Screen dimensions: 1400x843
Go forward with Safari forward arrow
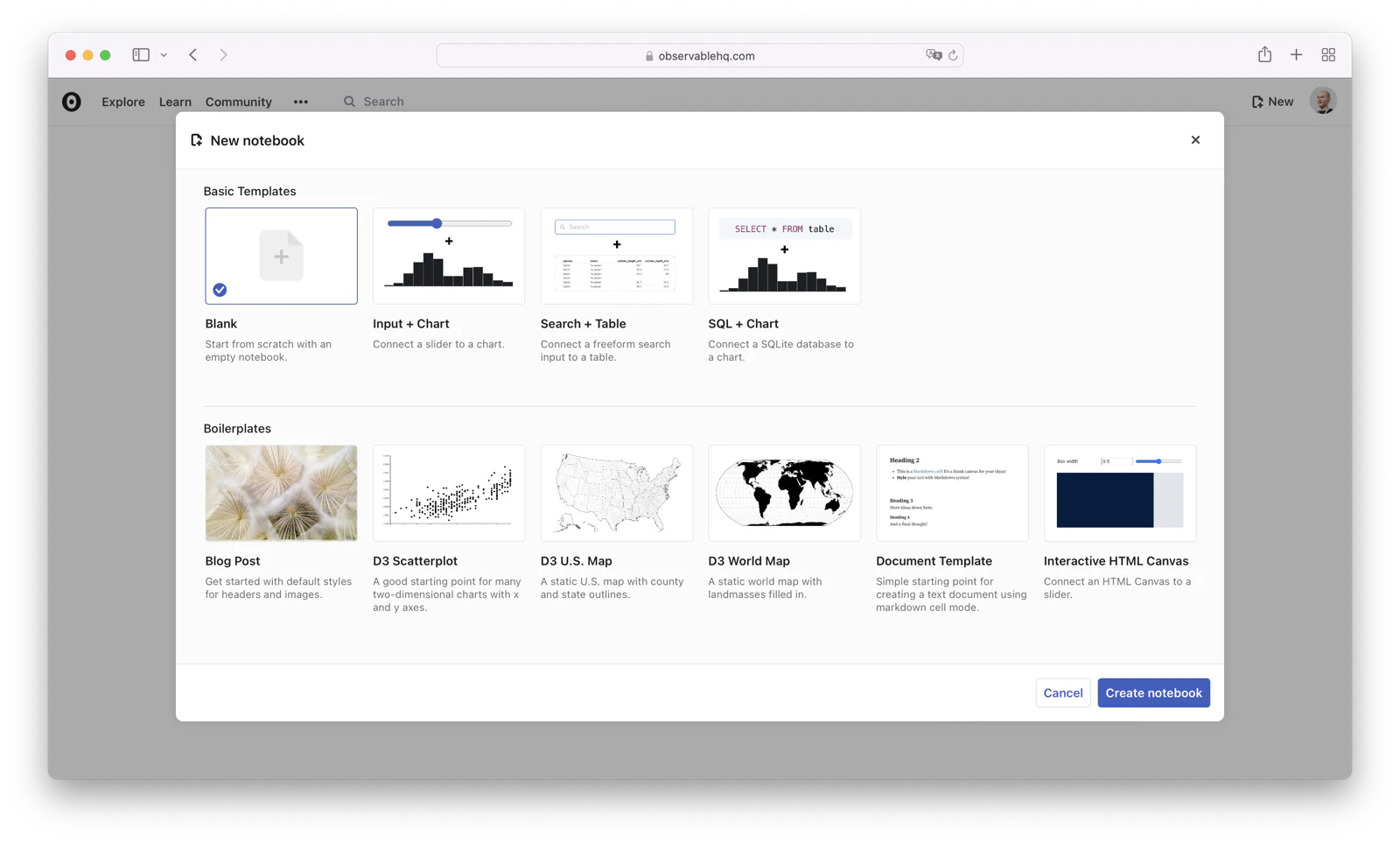(x=224, y=54)
